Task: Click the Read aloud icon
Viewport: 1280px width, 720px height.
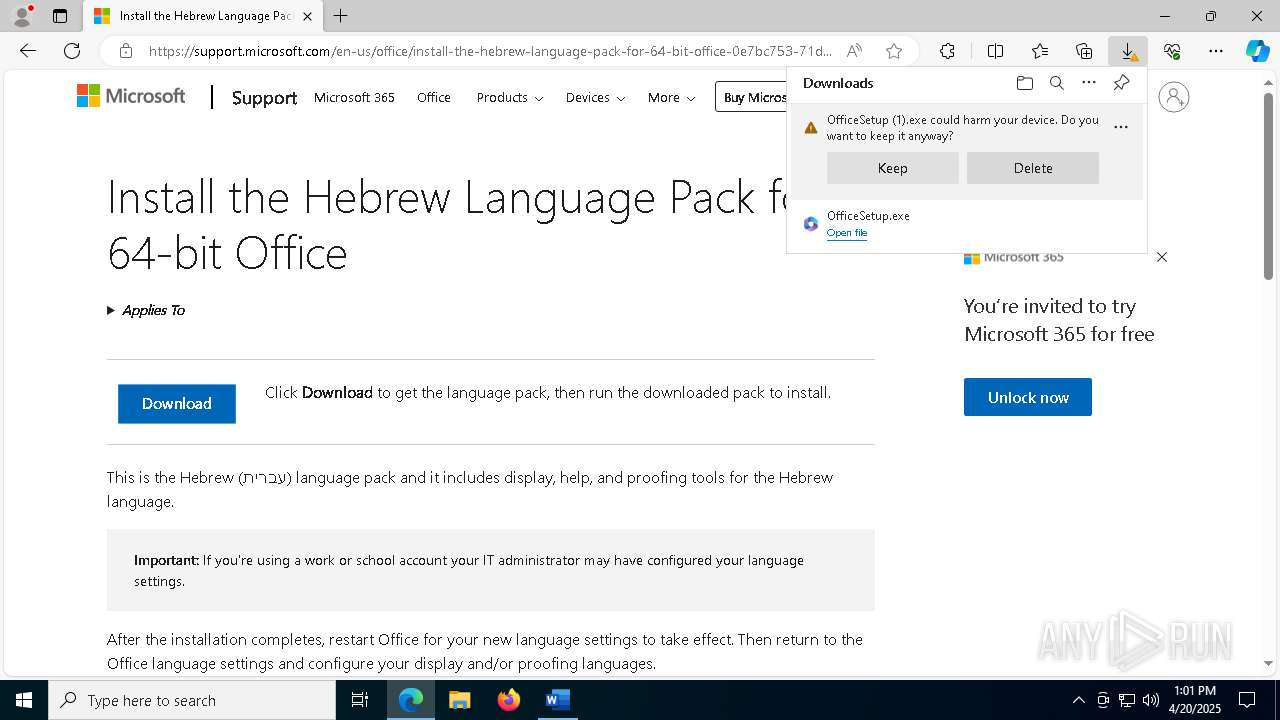Action: [x=854, y=51]
